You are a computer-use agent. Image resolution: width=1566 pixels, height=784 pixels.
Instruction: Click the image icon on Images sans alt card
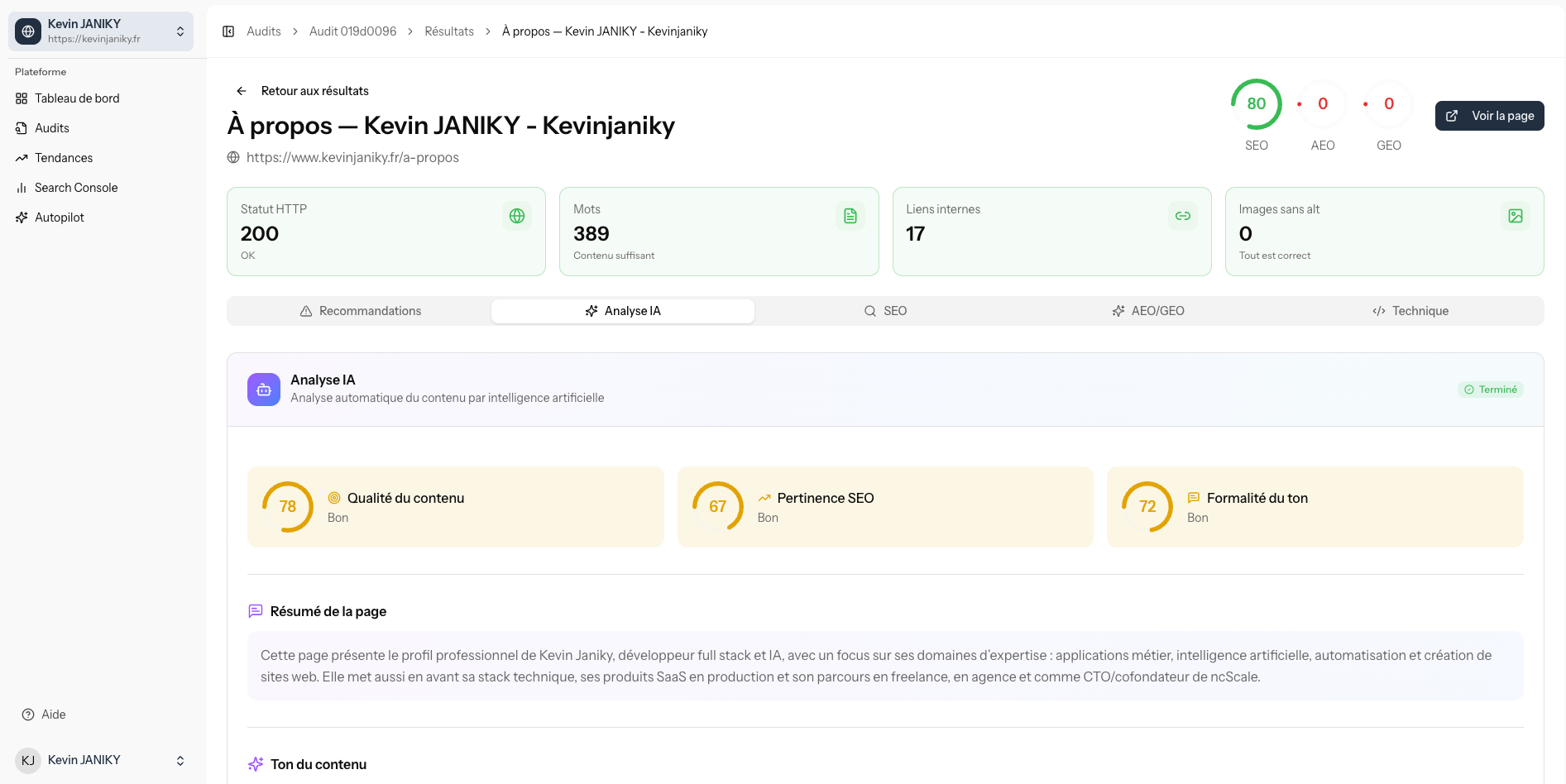coord(1516,215)
